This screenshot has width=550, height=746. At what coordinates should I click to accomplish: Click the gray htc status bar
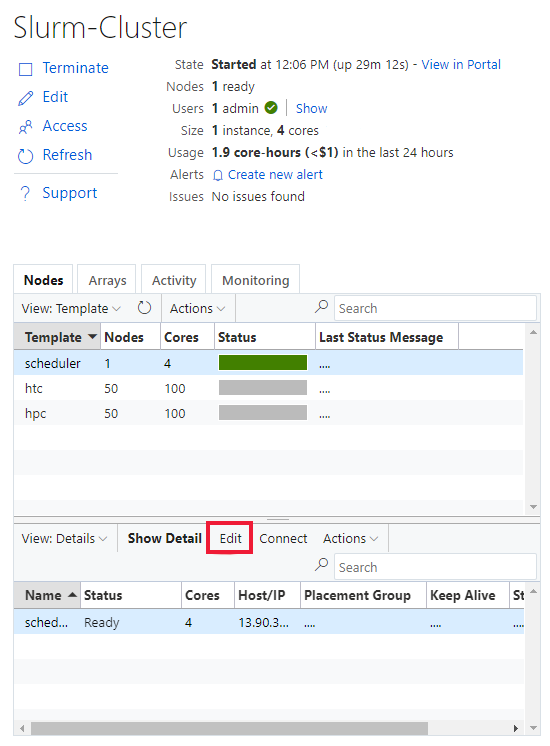pos(263,388)
